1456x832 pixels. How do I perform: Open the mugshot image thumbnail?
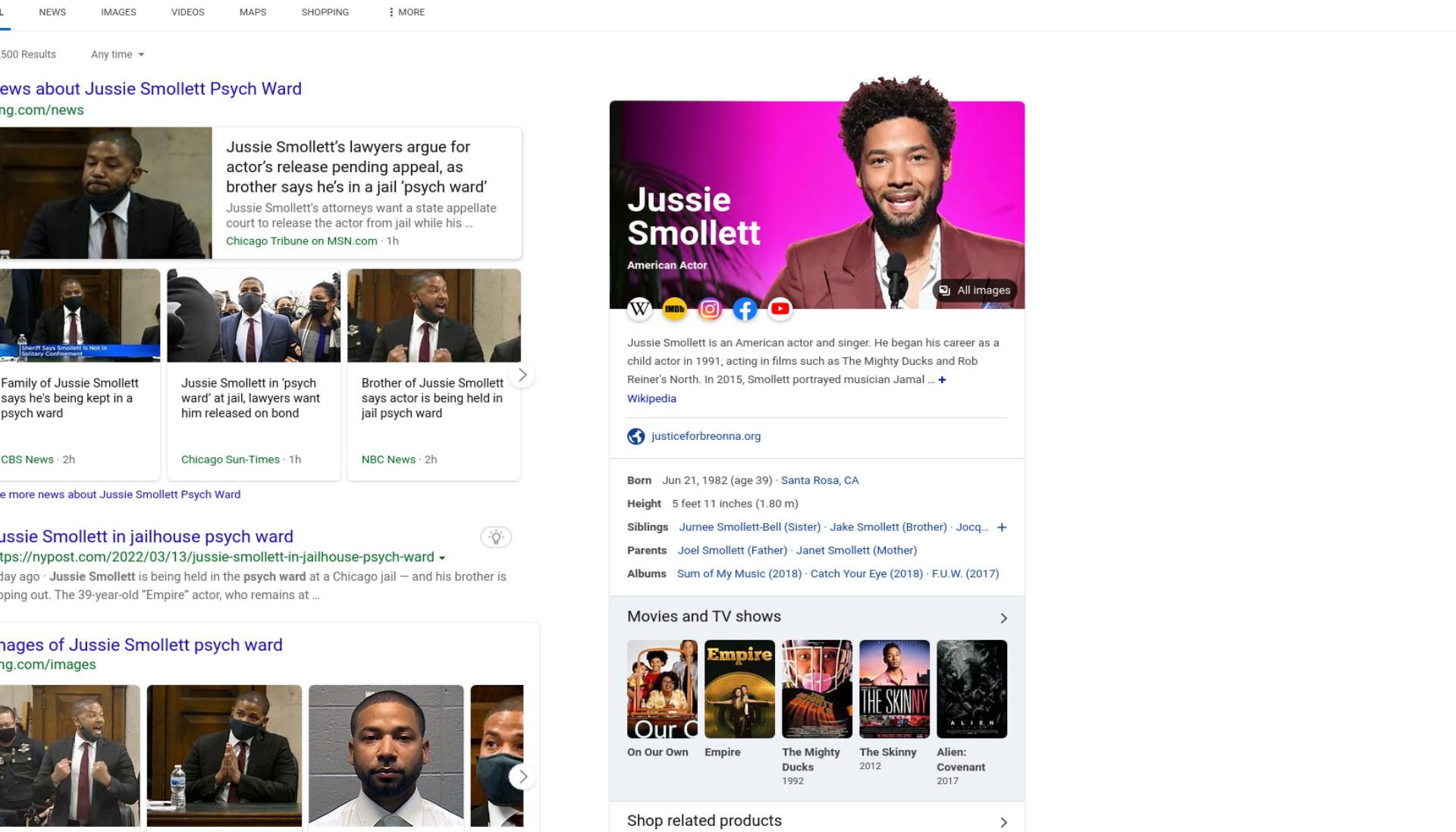tap(386, 755)
